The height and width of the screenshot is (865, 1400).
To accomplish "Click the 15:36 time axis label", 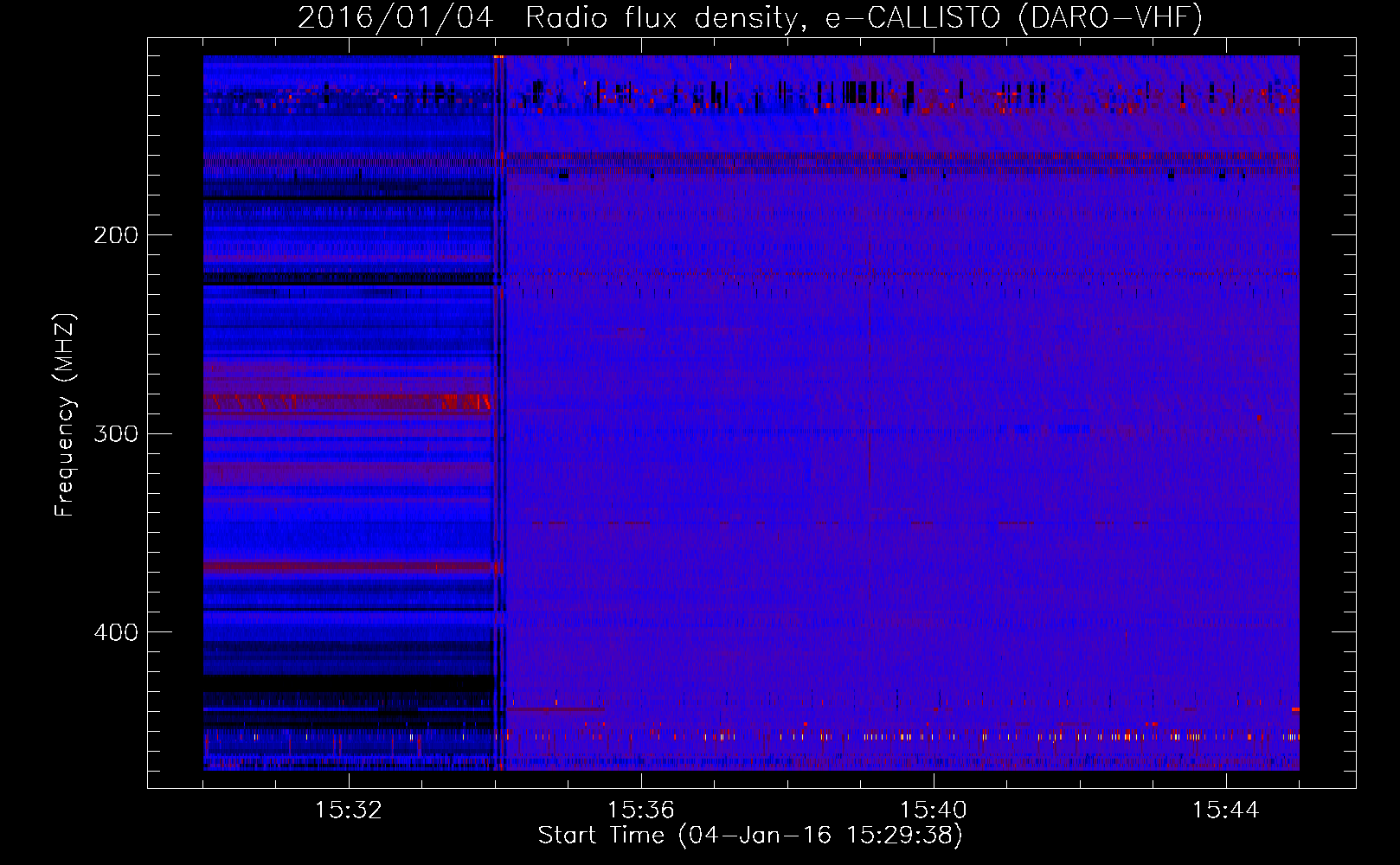I will pos(641,810).
